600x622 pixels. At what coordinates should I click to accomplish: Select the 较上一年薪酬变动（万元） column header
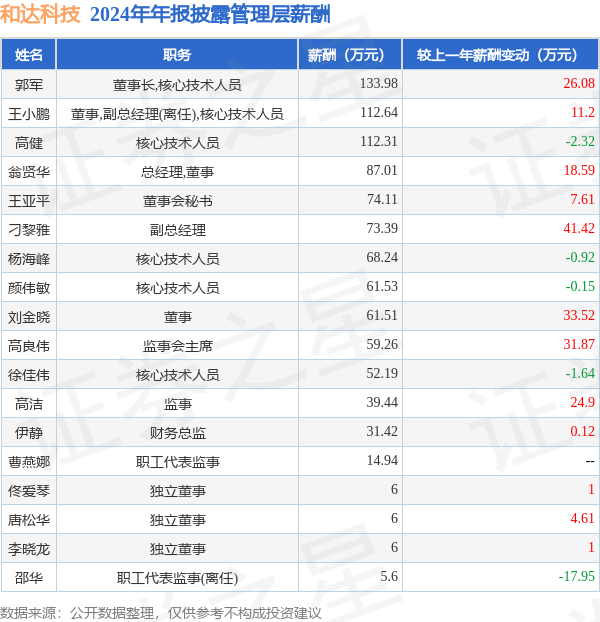tap(500, 55)
